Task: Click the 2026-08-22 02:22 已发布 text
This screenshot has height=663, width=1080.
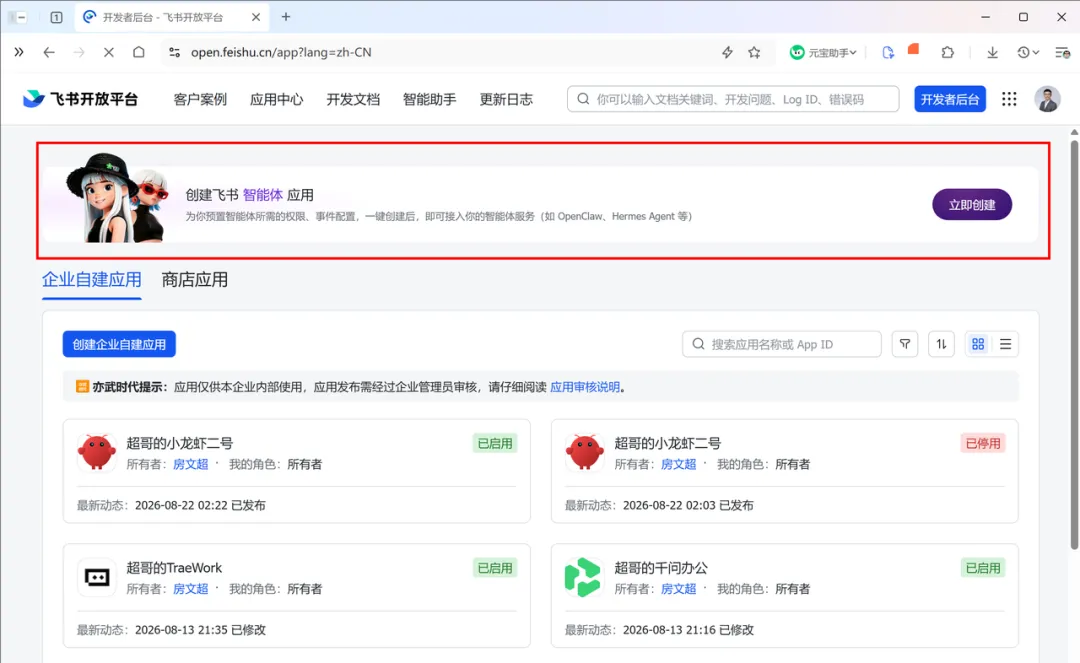Action: [x=200, y=505]
